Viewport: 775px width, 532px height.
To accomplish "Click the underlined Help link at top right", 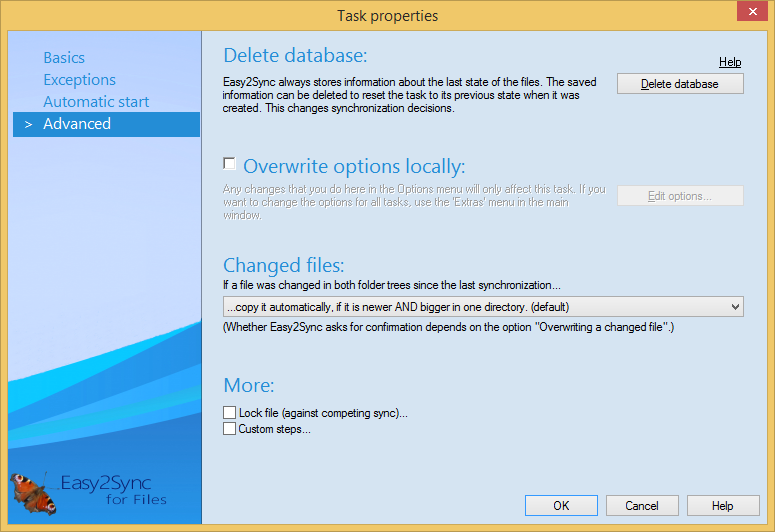I will [730, 62].
